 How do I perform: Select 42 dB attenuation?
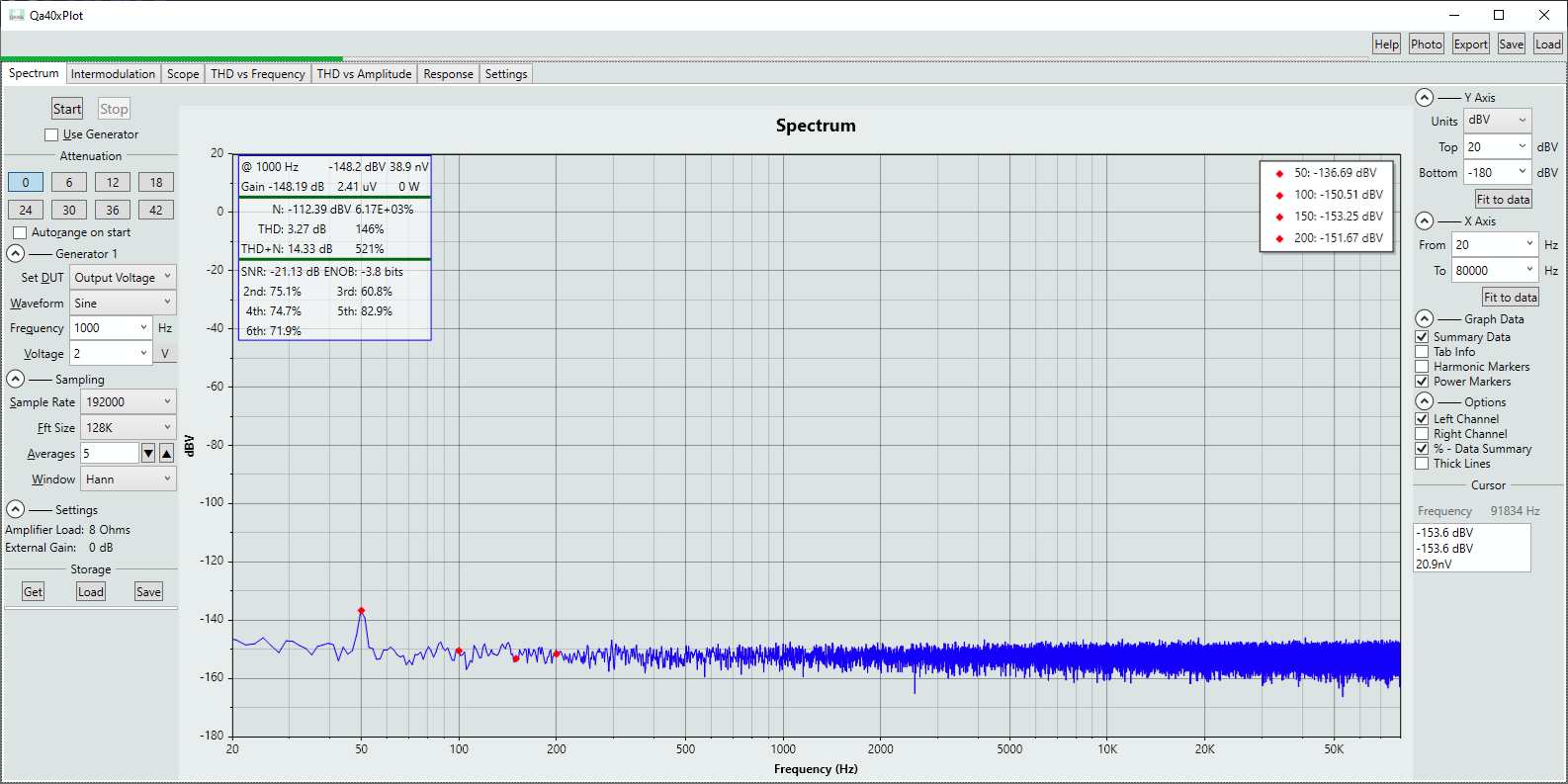[156, 210]
